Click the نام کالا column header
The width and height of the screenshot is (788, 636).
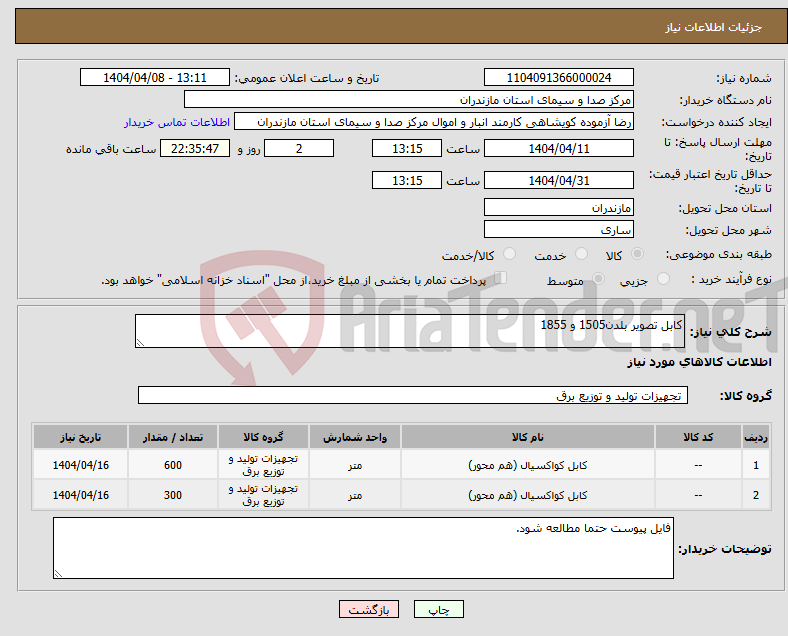(528, 437)
